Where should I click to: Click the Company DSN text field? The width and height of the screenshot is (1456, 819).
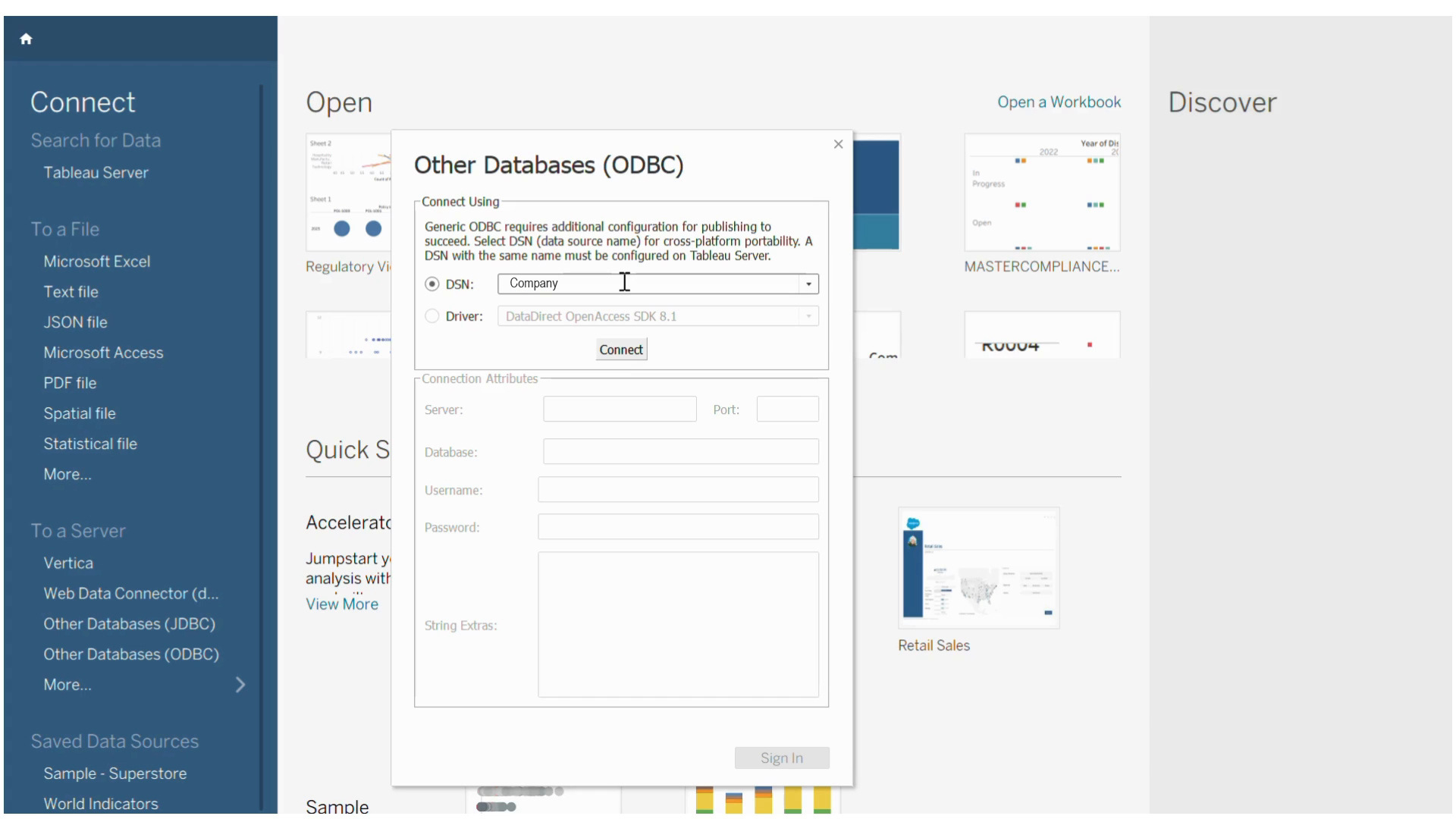[648, 284]
